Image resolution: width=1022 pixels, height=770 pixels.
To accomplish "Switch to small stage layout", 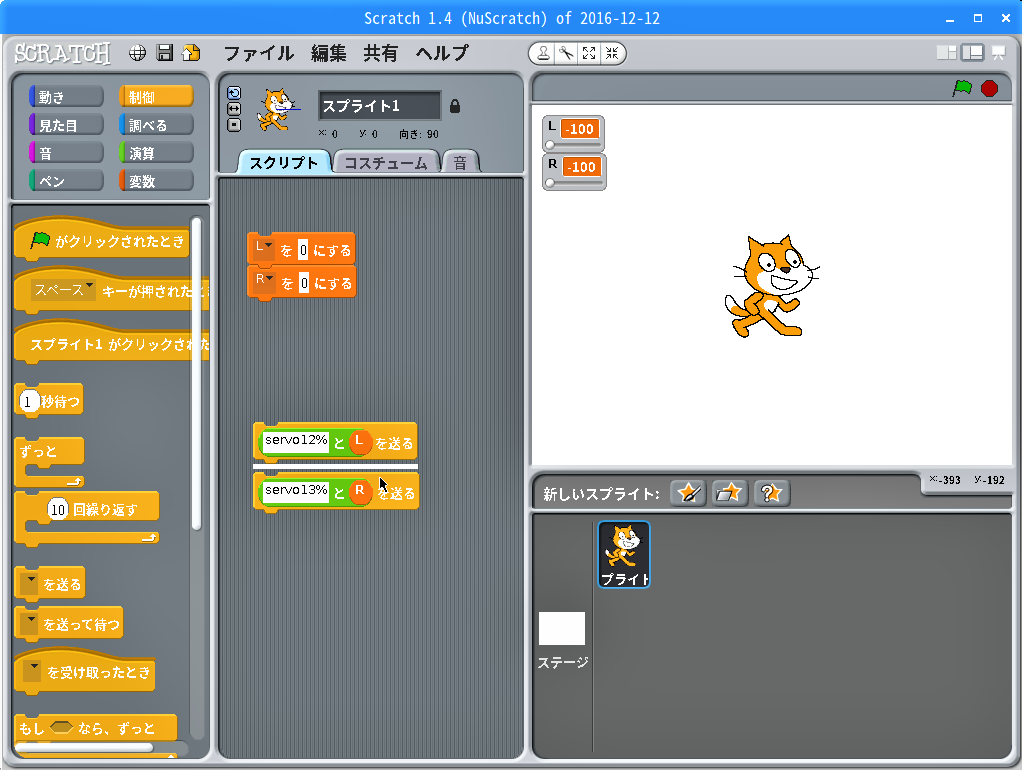I will [946, 53].
